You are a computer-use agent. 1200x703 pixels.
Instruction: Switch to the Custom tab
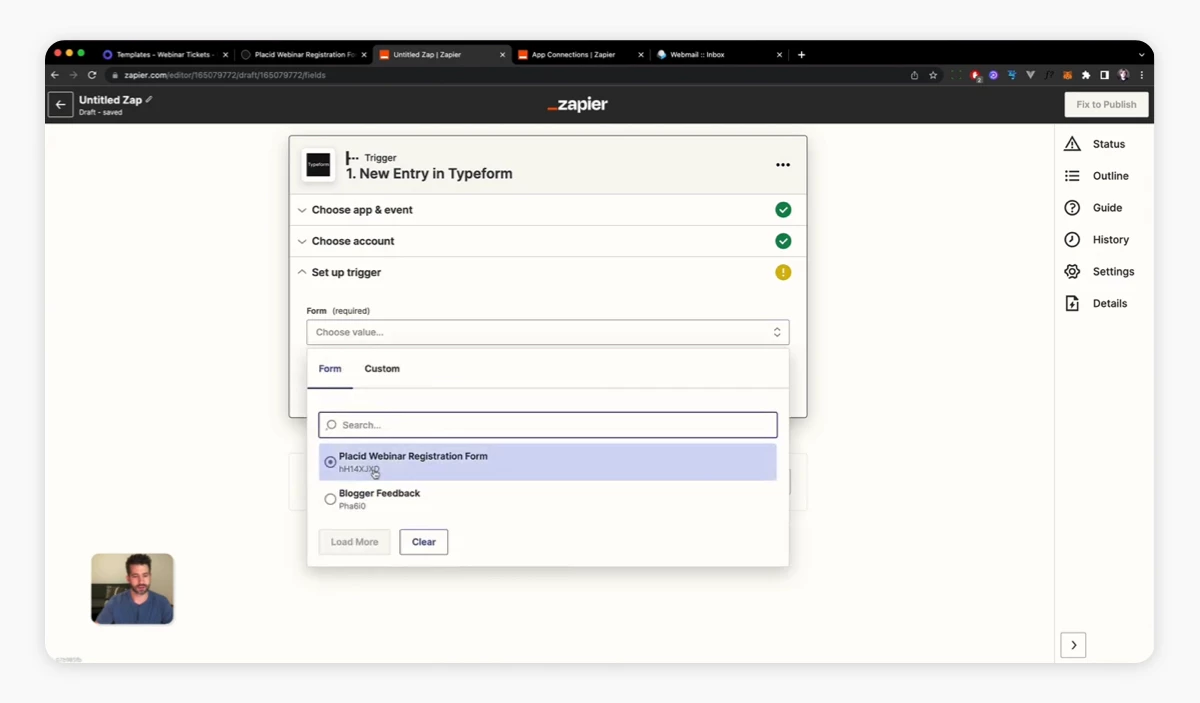(382, 369)
